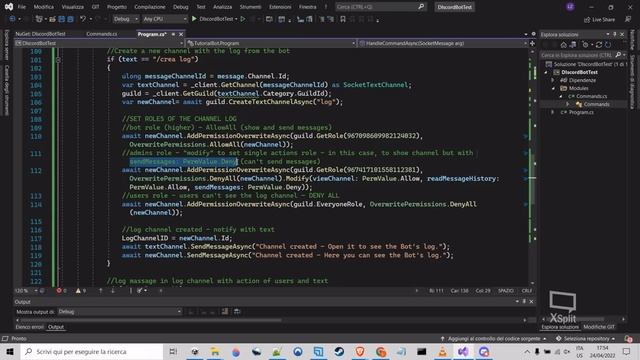Navigate backward toolbar icon
Image resolution: width=640 pixels, height=360 pixels.
pos(12,19)
